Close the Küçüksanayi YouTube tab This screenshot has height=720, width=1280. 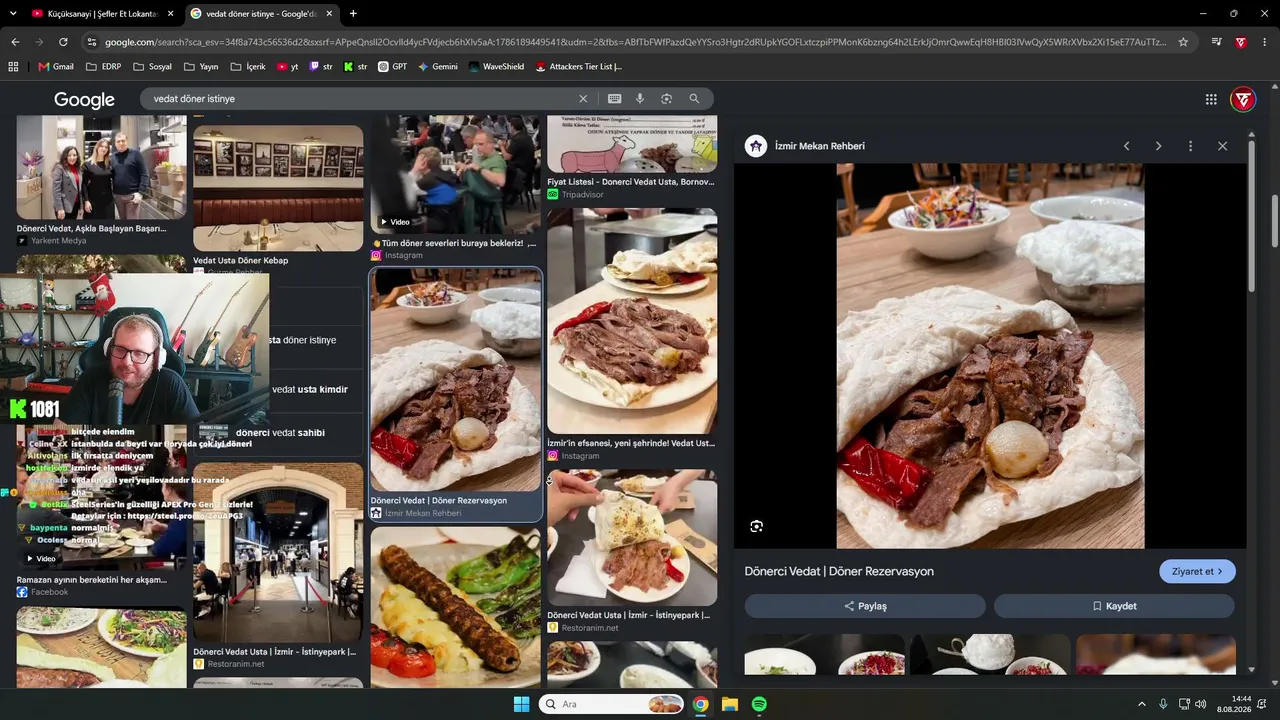point(170,14)
